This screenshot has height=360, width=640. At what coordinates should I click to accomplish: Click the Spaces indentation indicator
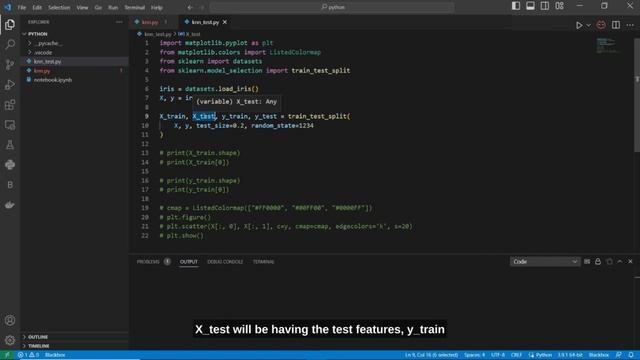click(x=474, y=355)
